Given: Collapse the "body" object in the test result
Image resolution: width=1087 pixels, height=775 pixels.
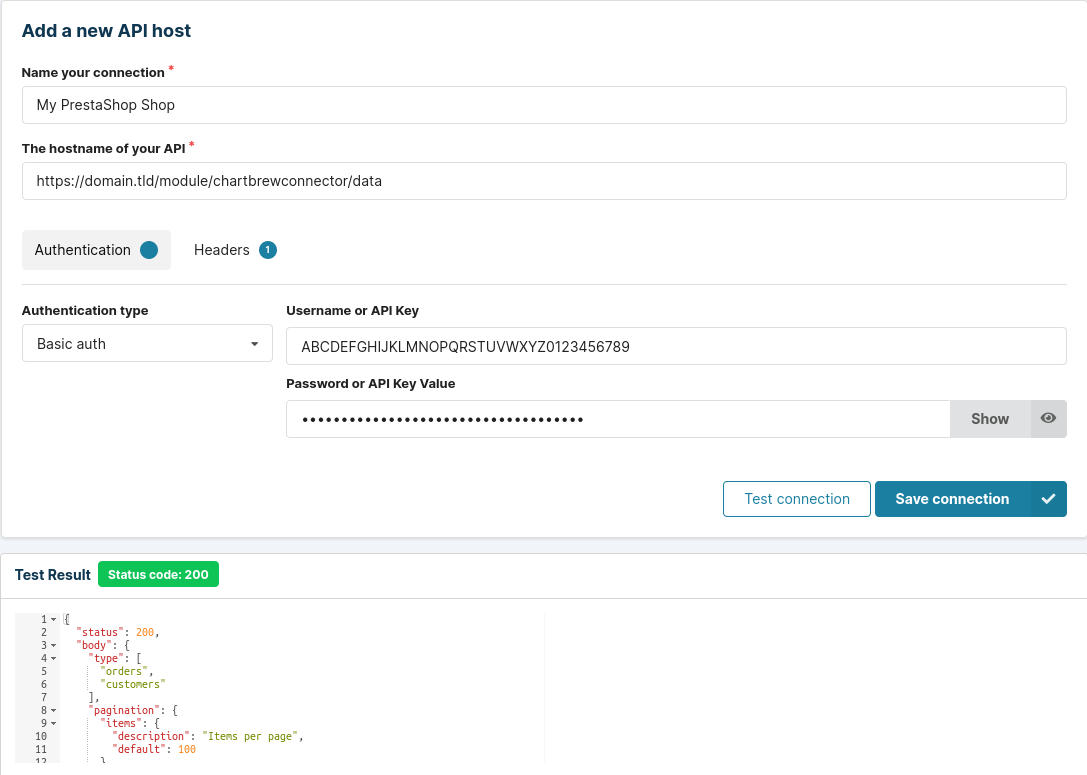Looking at the screenshot, I should pyautogui.click(x=53, y=645).
